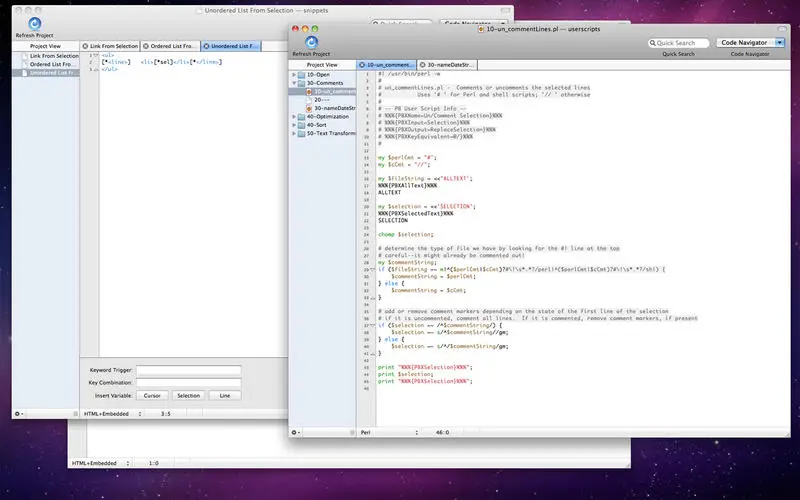This screenshot has width=800, height=500.
Task: Close the 'Ordered List Fro...' tab
Action: (146, 46)
